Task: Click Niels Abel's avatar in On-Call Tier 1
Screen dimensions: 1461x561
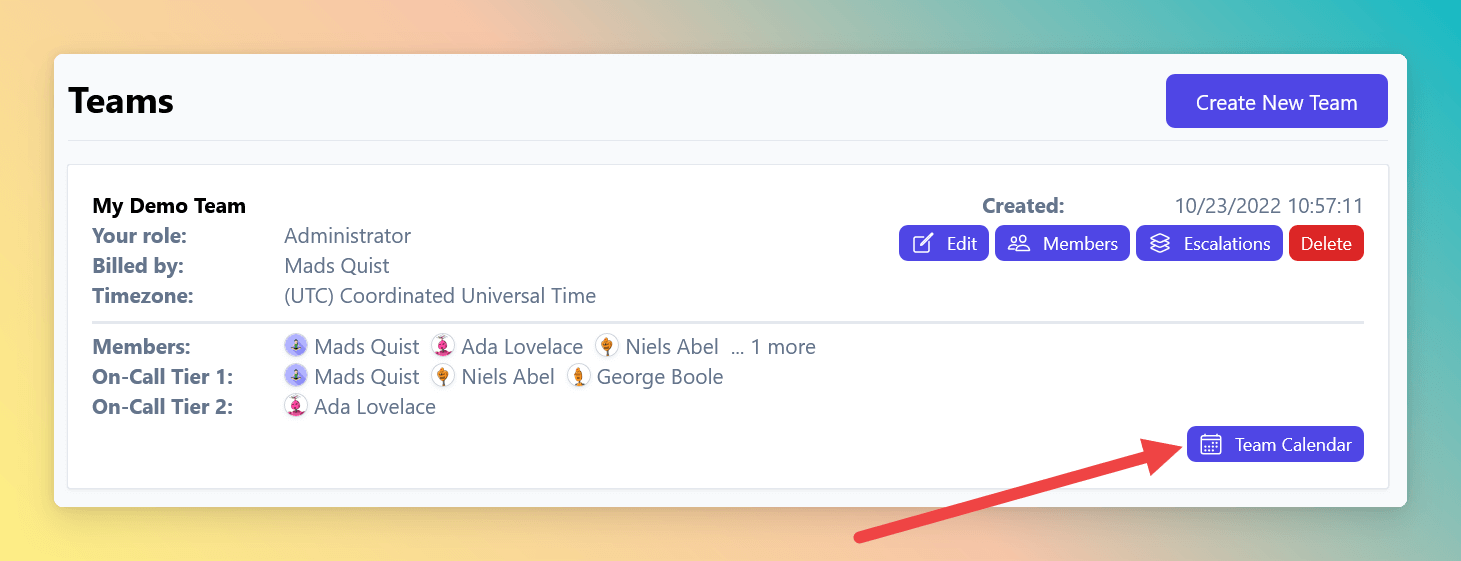Action: pyautogui.click(x=443, y=376)
